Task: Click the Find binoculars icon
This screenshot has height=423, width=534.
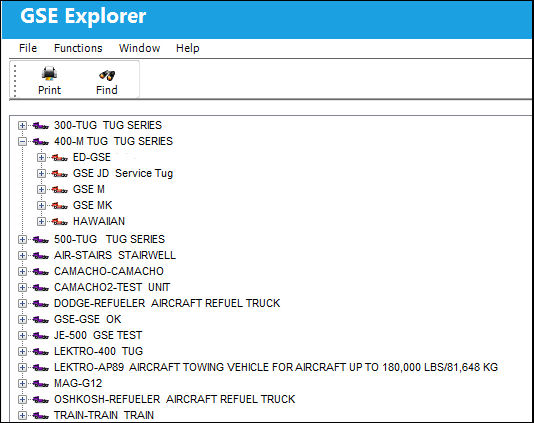Action: [107, 75]
